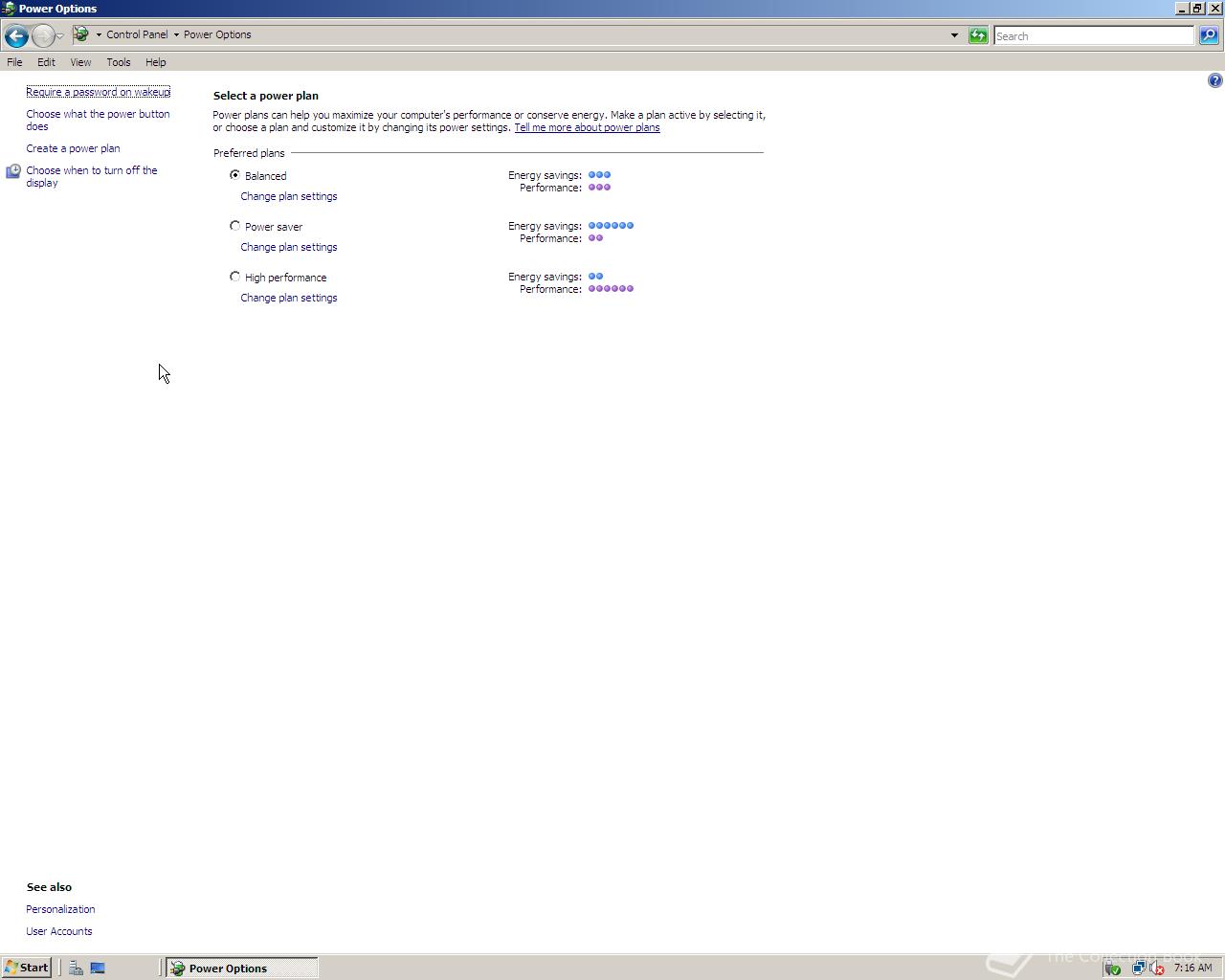Click the Start button
The height and width of the screenshot is (980, 1225).
coord(27,968)
